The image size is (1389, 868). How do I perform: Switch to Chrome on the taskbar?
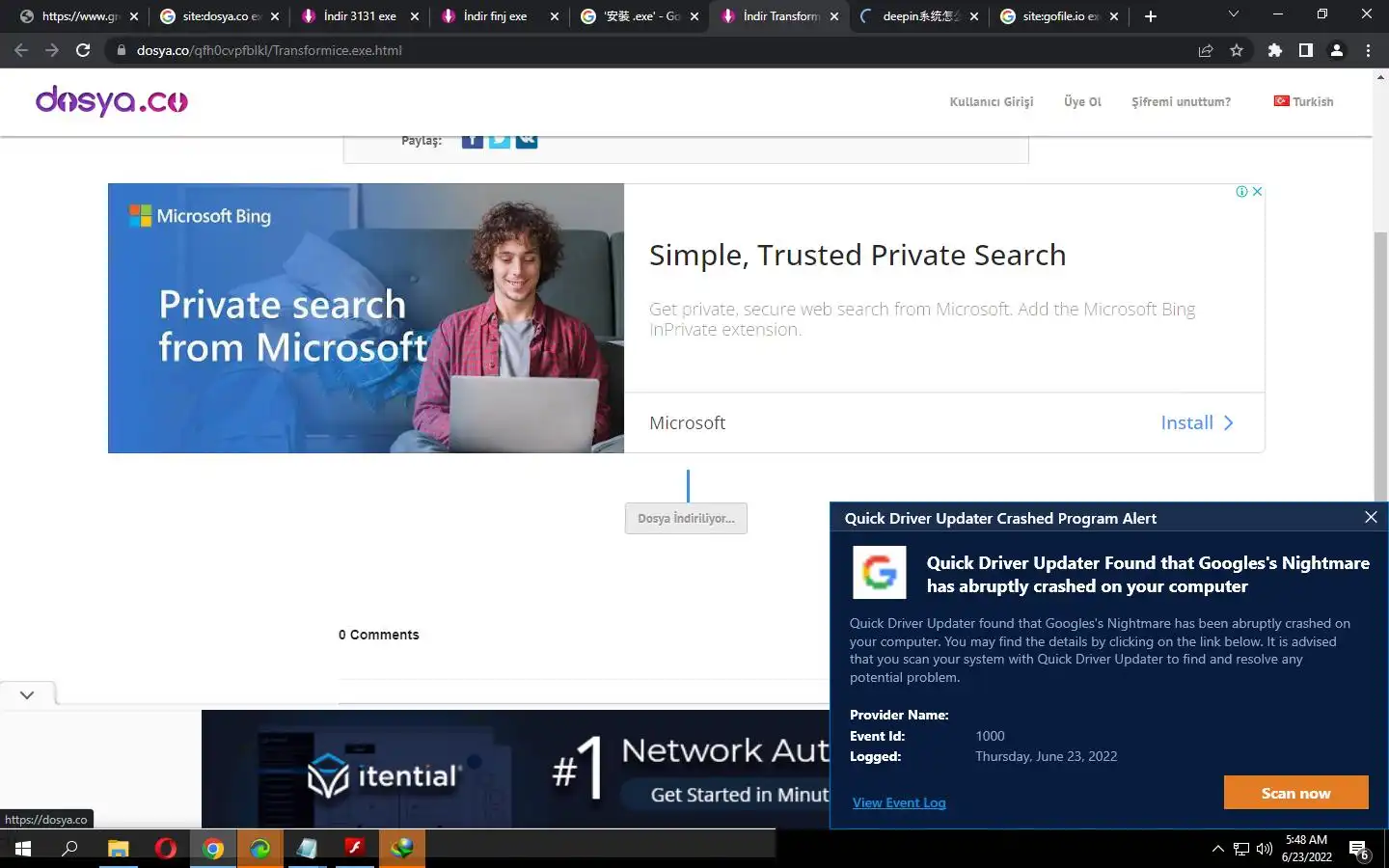pos(213,849)
